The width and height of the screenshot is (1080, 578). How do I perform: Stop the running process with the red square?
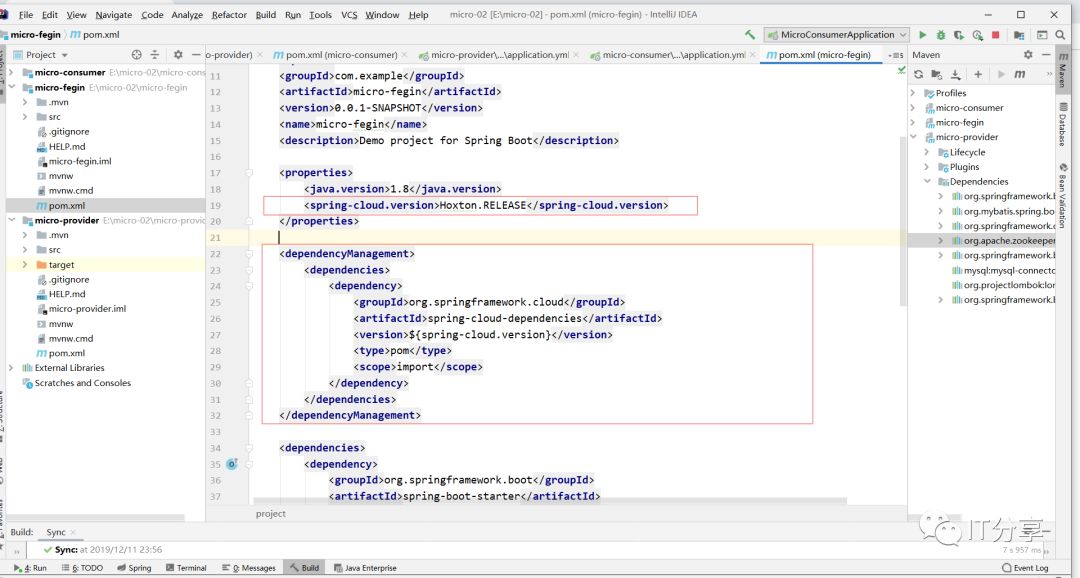coord(995,34)
